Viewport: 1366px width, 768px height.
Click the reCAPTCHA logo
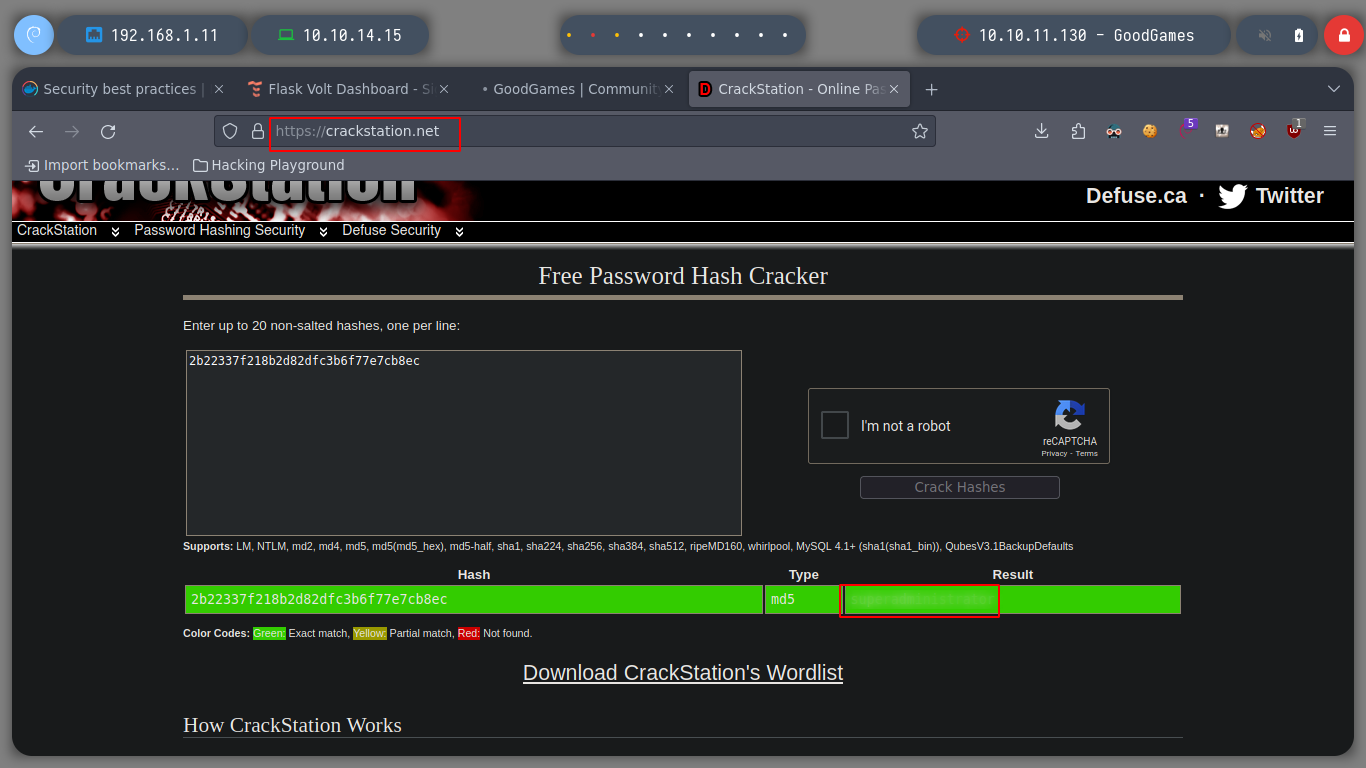[1069, 416]
